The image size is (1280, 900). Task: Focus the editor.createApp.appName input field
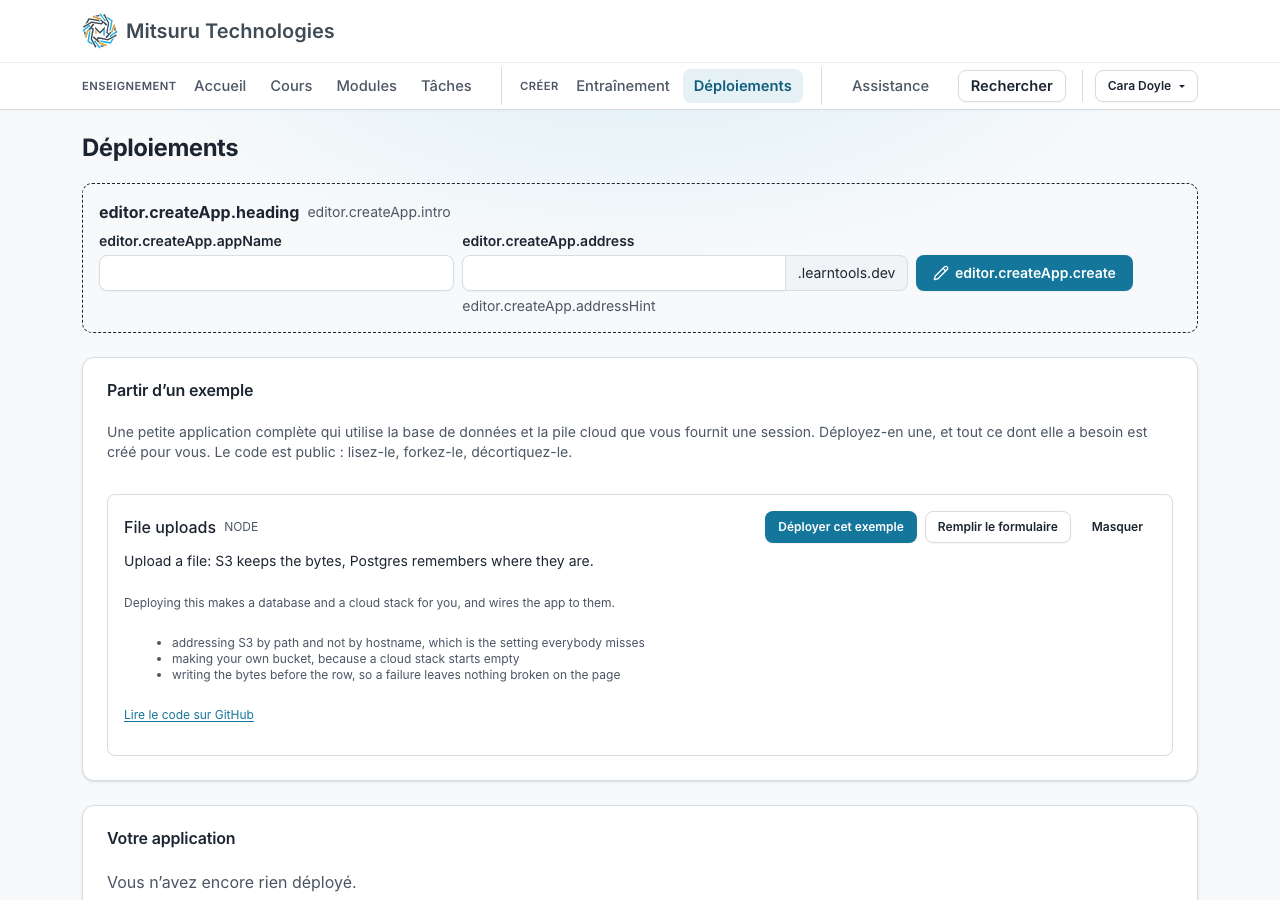(276, 273)
